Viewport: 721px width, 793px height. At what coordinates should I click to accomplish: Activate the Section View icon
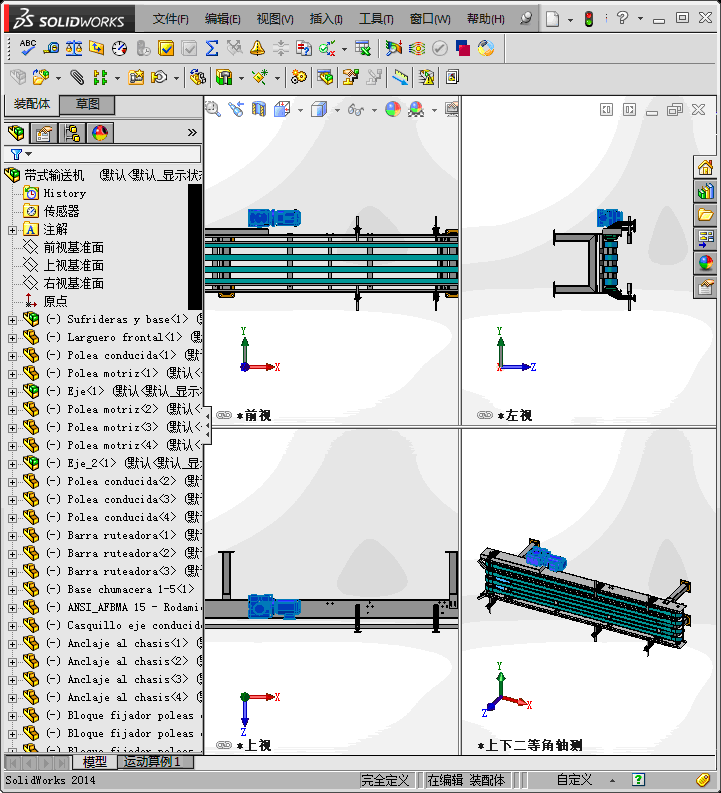(x=258, y=109)
